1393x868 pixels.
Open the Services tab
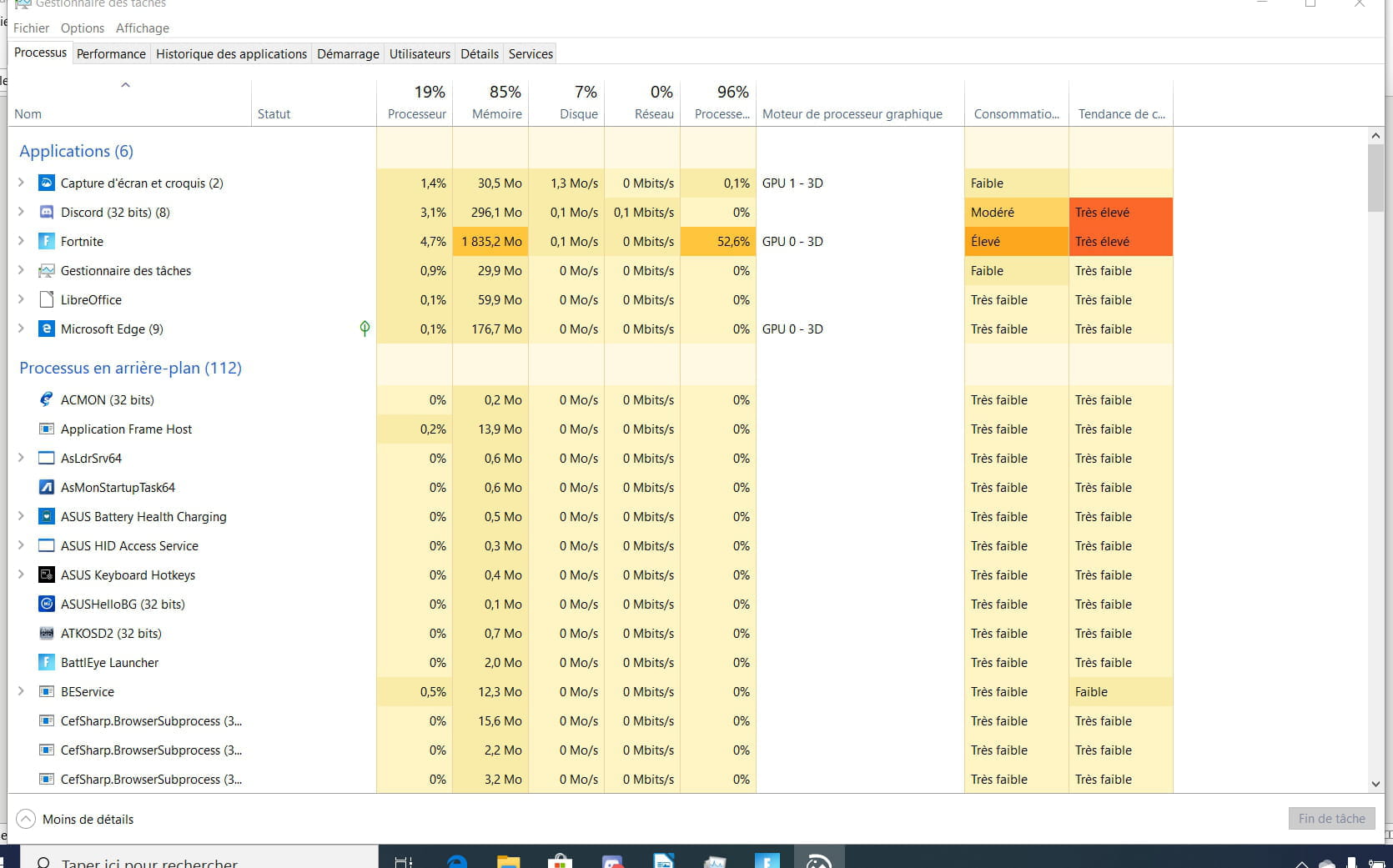(x=531, y=53)
